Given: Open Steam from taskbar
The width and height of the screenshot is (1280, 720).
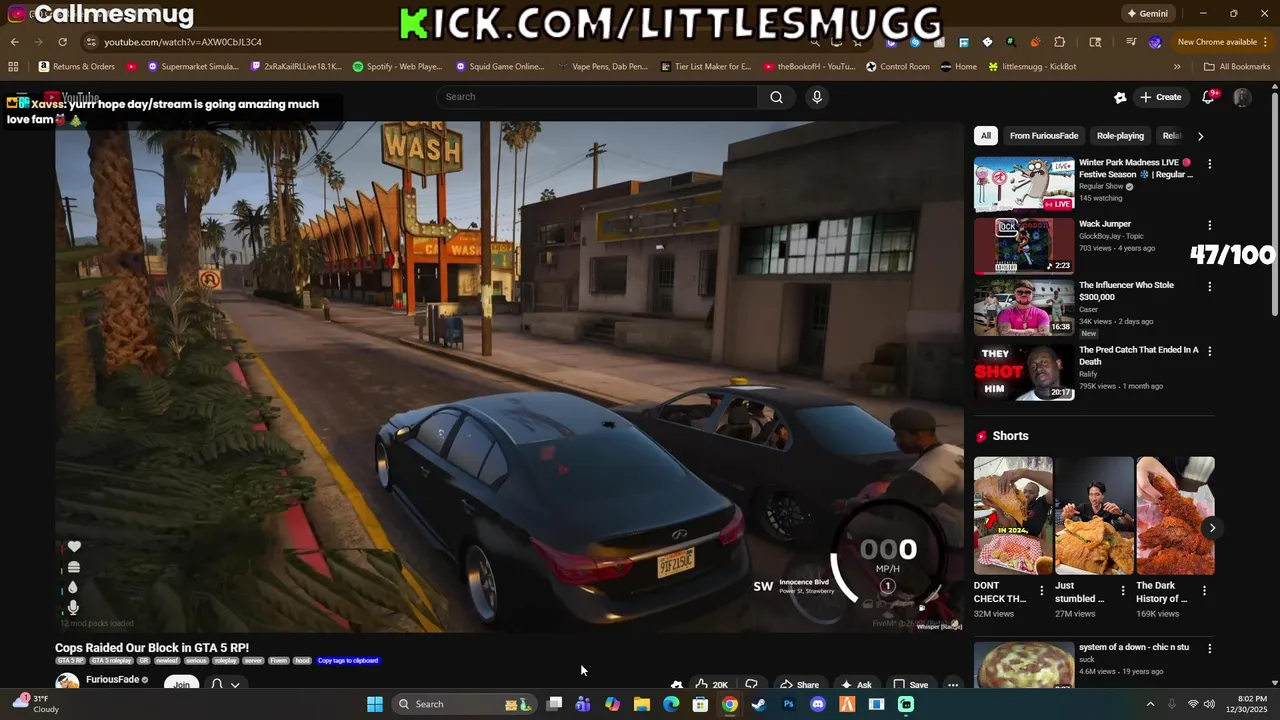Looking at the screenshot, I should click(759, 704).
